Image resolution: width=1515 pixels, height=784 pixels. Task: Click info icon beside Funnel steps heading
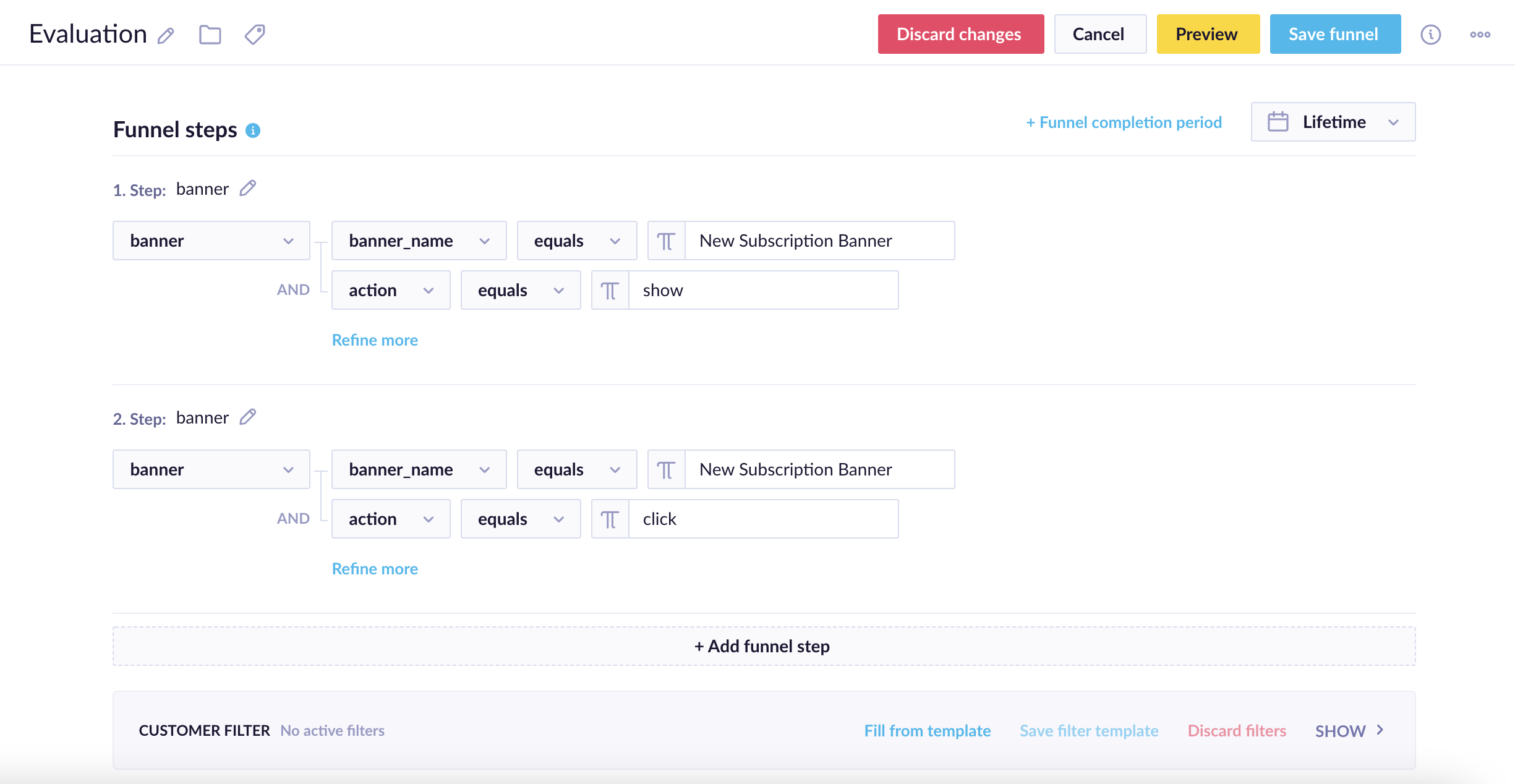coord(253,130)
